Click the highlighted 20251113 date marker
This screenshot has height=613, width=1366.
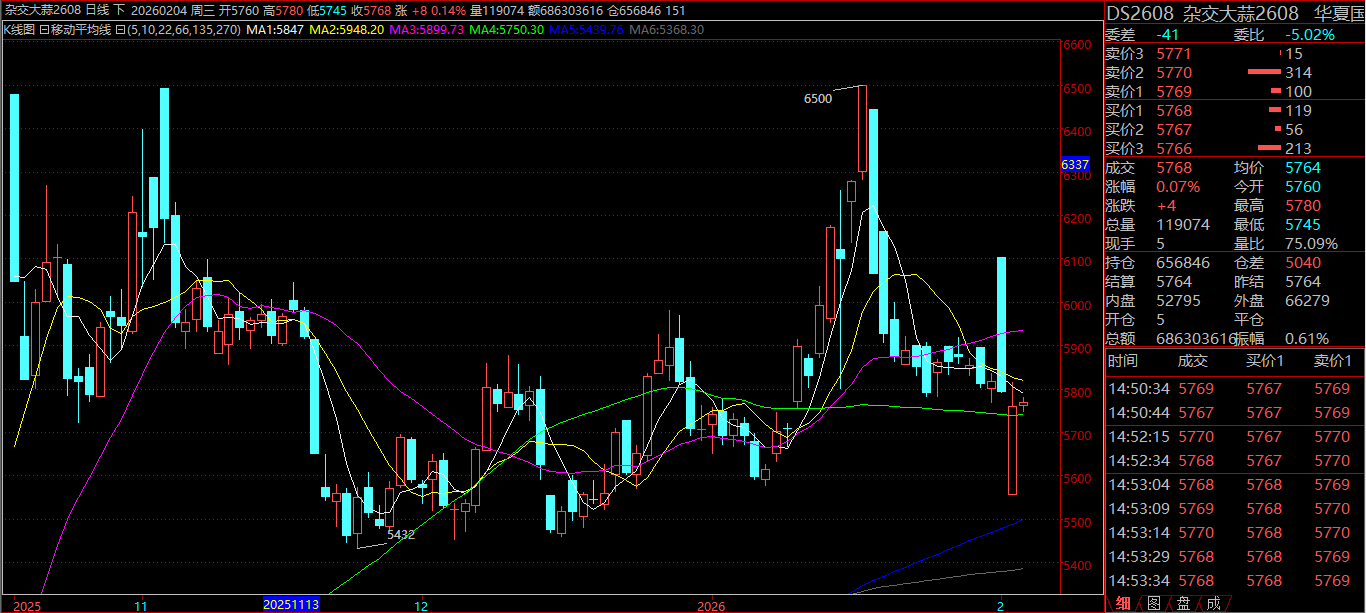tap(290, 605)
